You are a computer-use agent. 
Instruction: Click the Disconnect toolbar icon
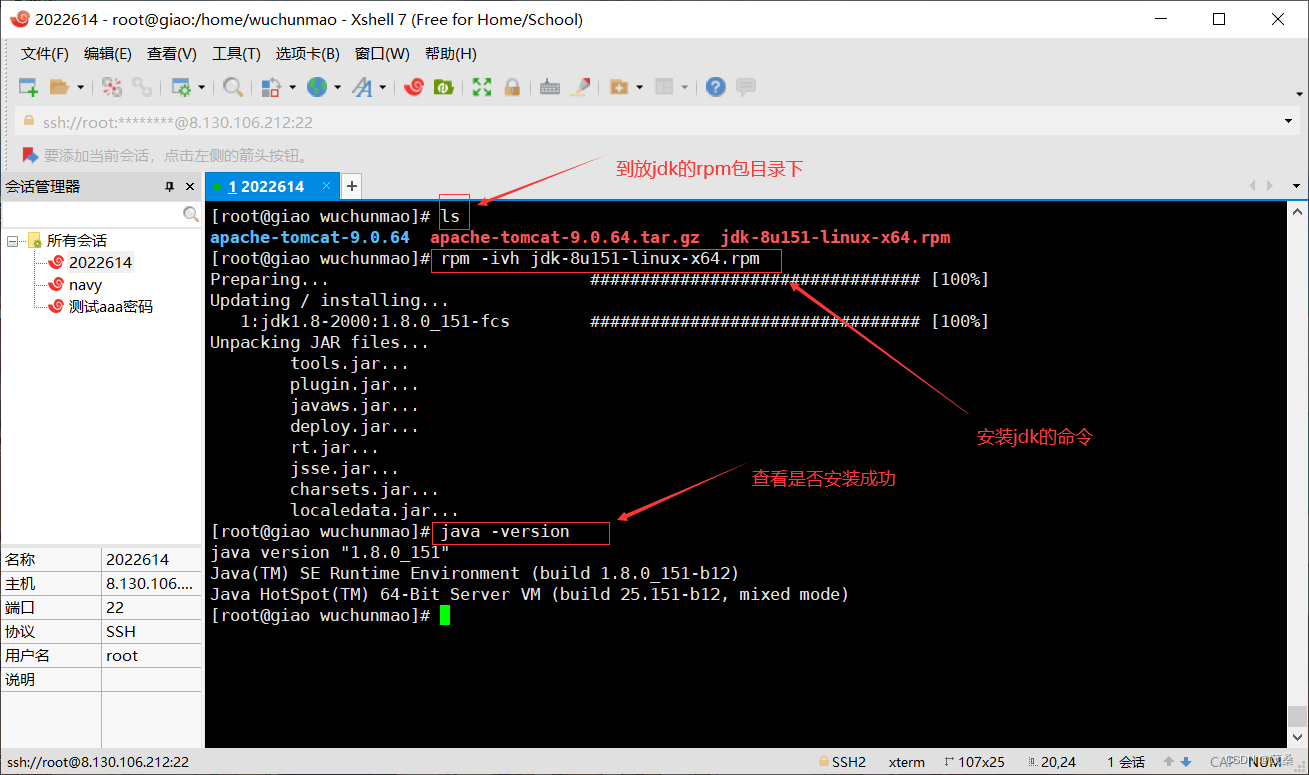pyautogui.click(x=112, y=87)
